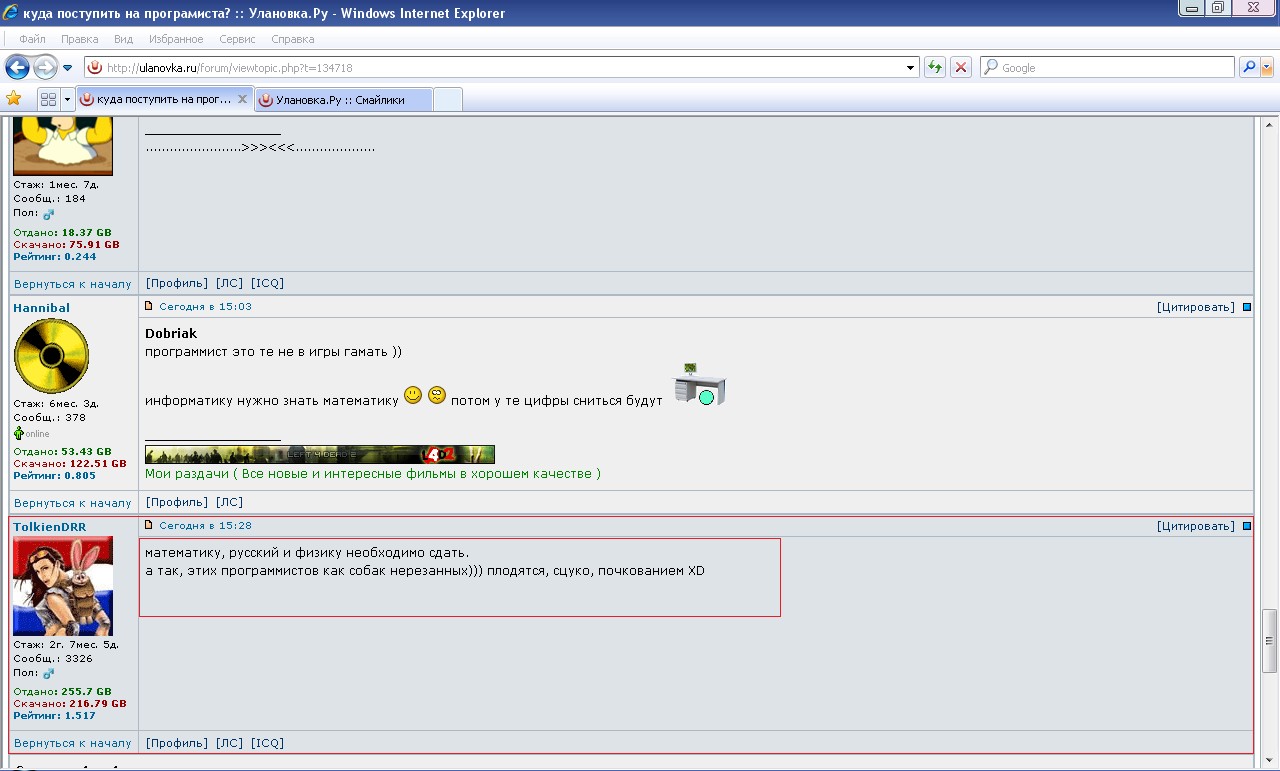
Task: Click 'Рейтинг: 1.517' under TolkienDRR
Action: (55, 716)
